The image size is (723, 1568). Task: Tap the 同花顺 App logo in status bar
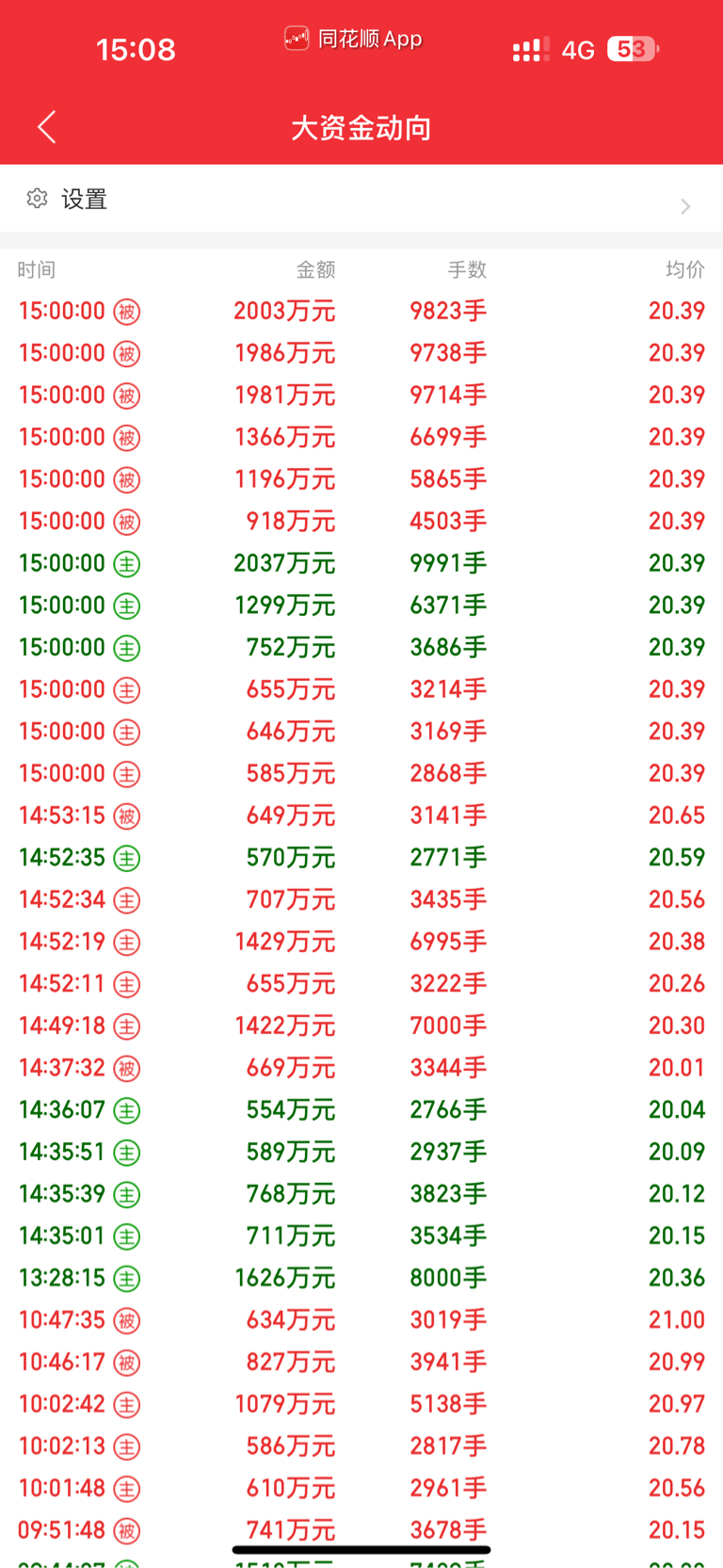[x=297, y=39]
